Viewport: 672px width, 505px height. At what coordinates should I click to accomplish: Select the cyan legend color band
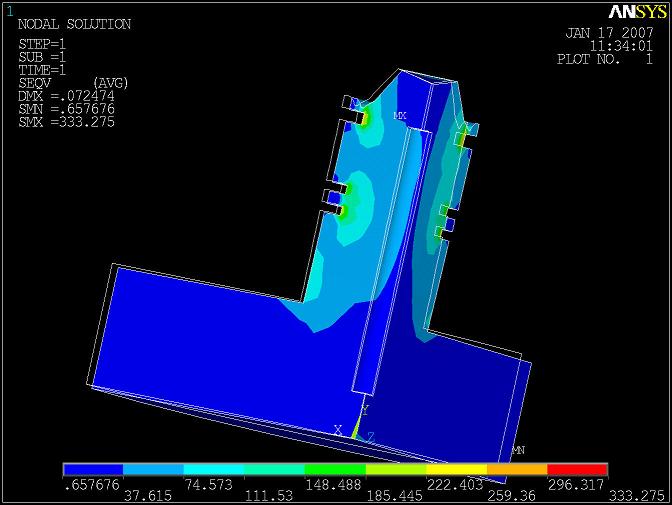pyautogui.click(x=214, y=469)
